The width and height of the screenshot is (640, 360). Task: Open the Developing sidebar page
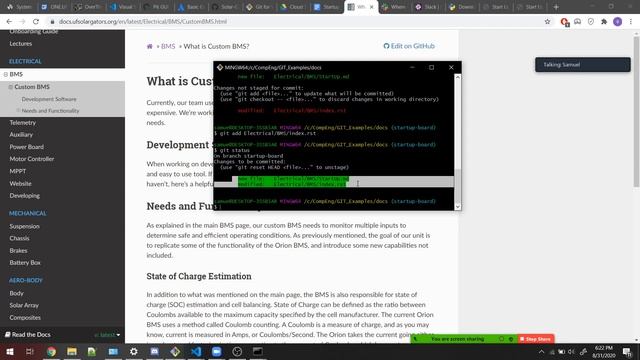coord(24,196)
